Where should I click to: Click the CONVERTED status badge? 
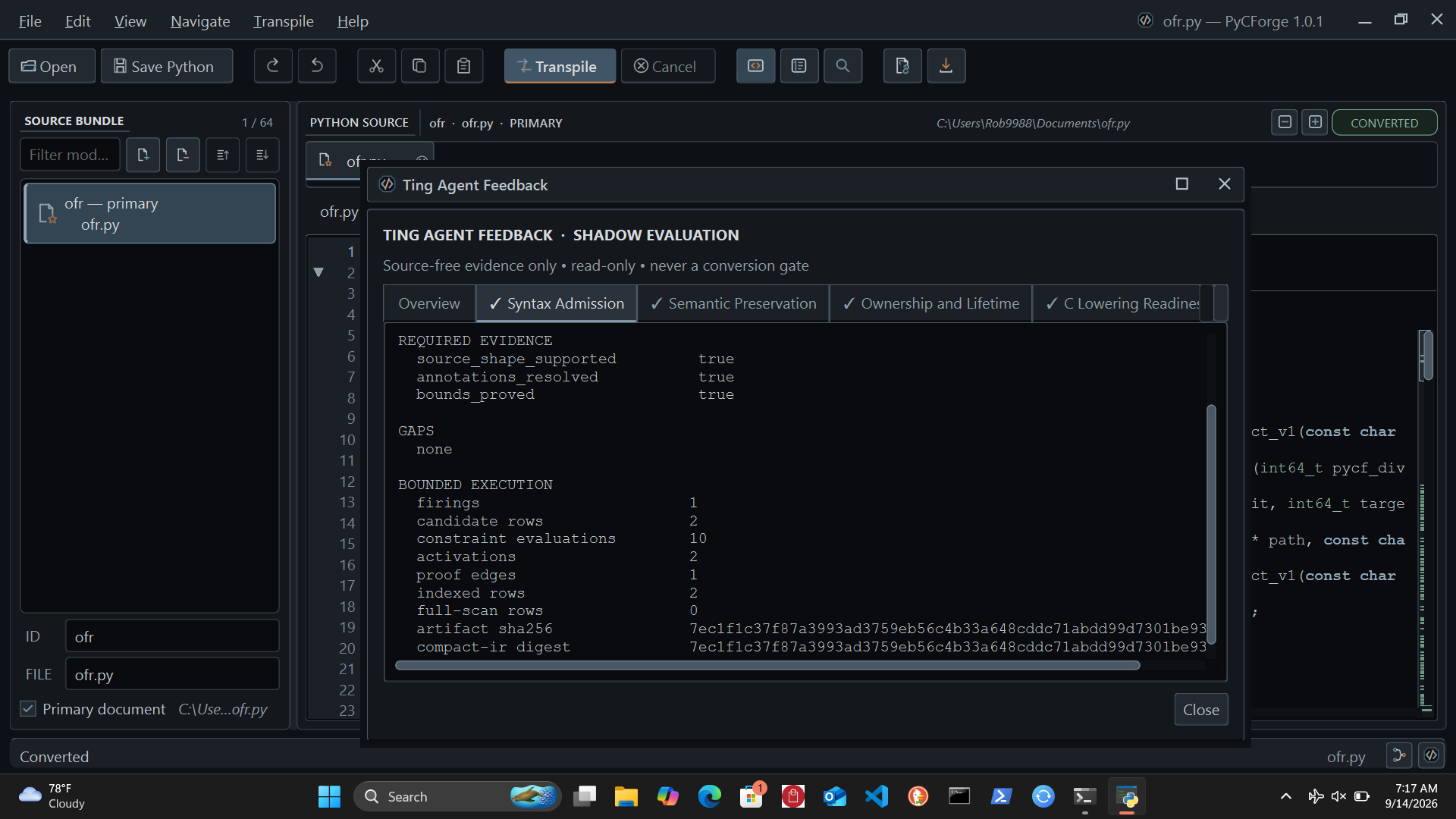pos(1384,123)
